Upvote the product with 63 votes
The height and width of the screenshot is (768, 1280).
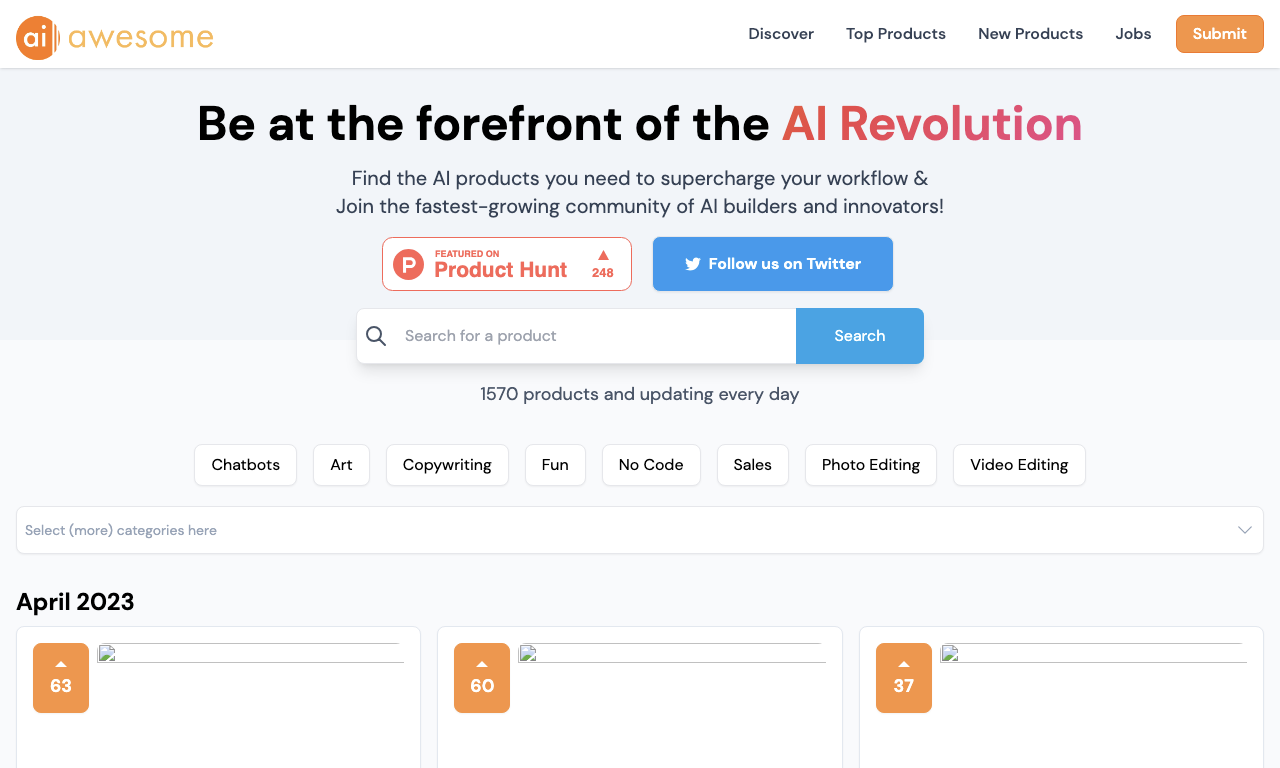tap(61, 678)
